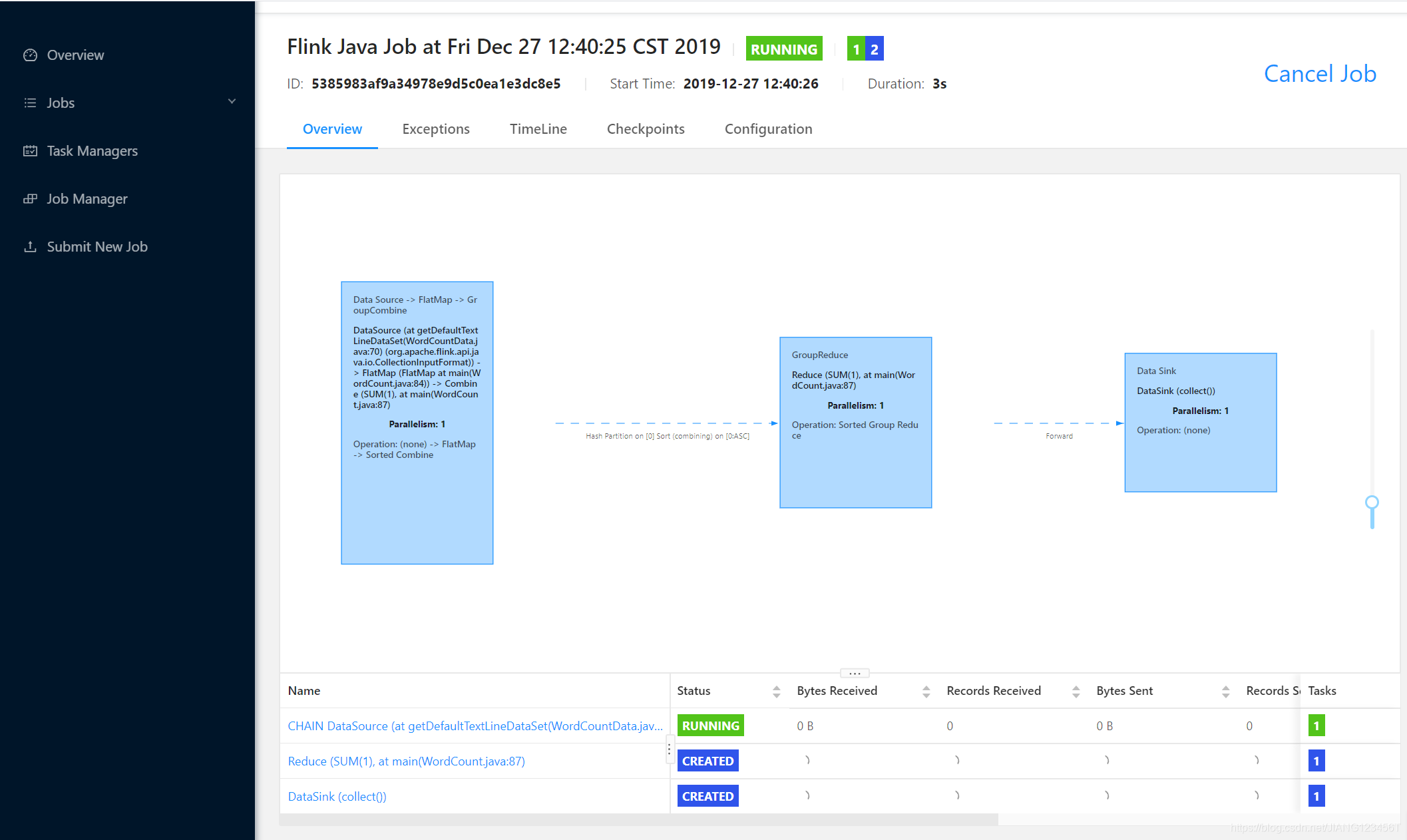Expand the Jobs submenu chevron

[x=232, y=102]
